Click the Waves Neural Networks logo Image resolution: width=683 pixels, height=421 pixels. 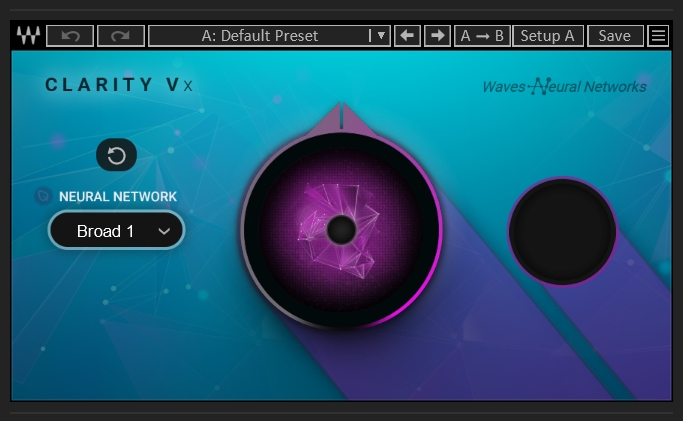[565, 86]
